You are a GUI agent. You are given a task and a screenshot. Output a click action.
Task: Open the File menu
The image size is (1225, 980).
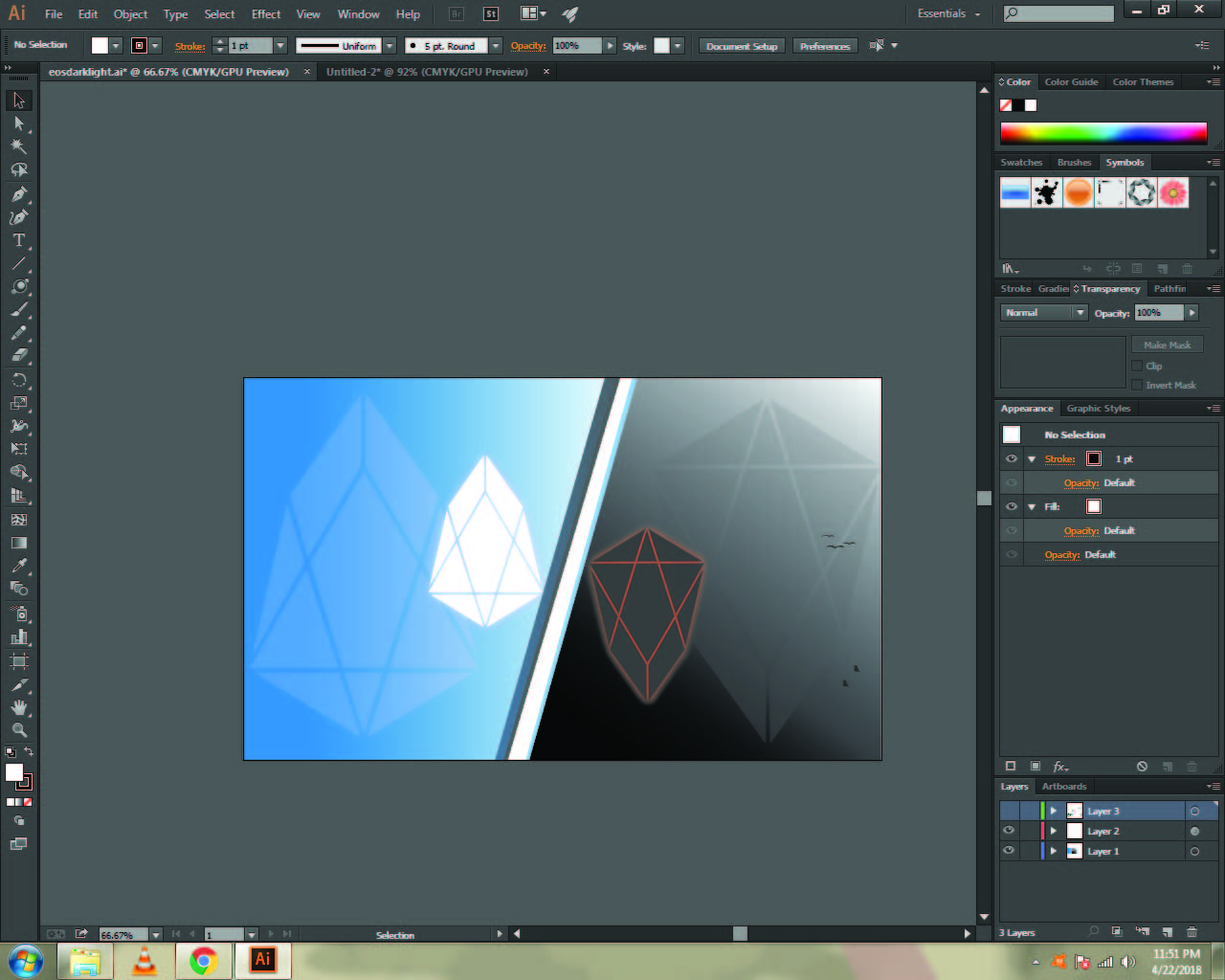tap(54, 14)
